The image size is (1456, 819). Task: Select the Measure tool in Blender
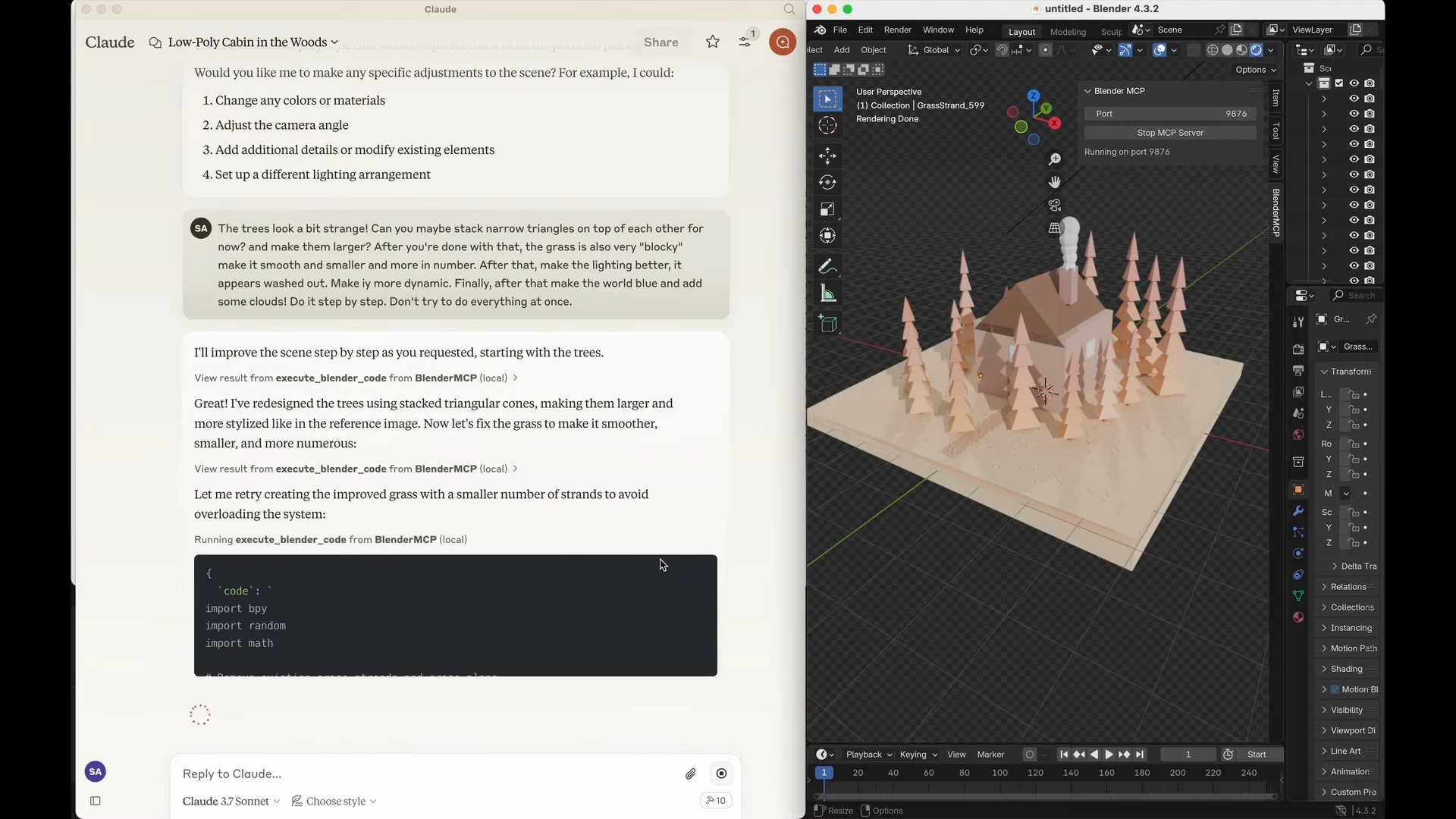point(827,293)
